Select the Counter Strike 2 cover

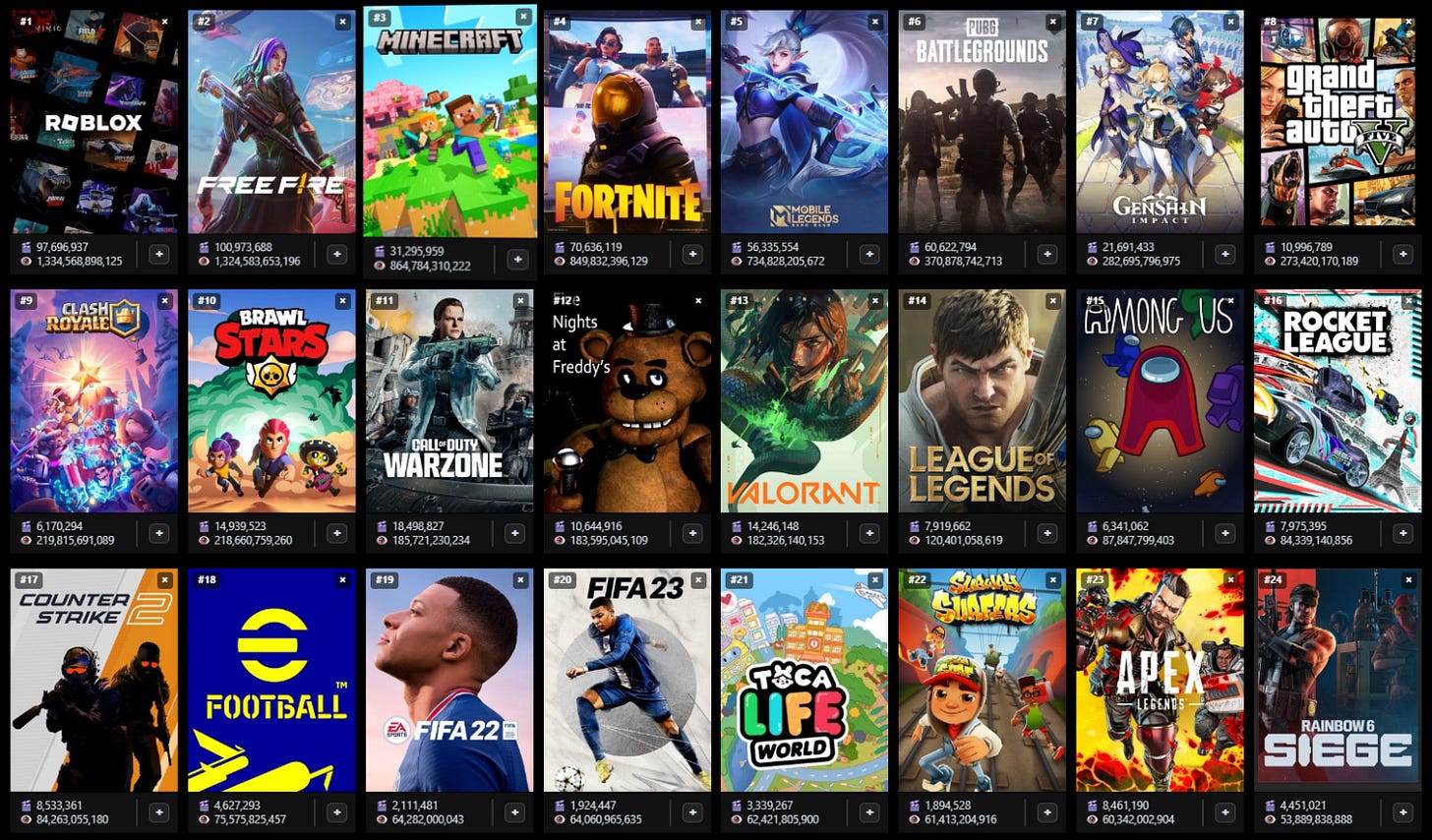94,681
